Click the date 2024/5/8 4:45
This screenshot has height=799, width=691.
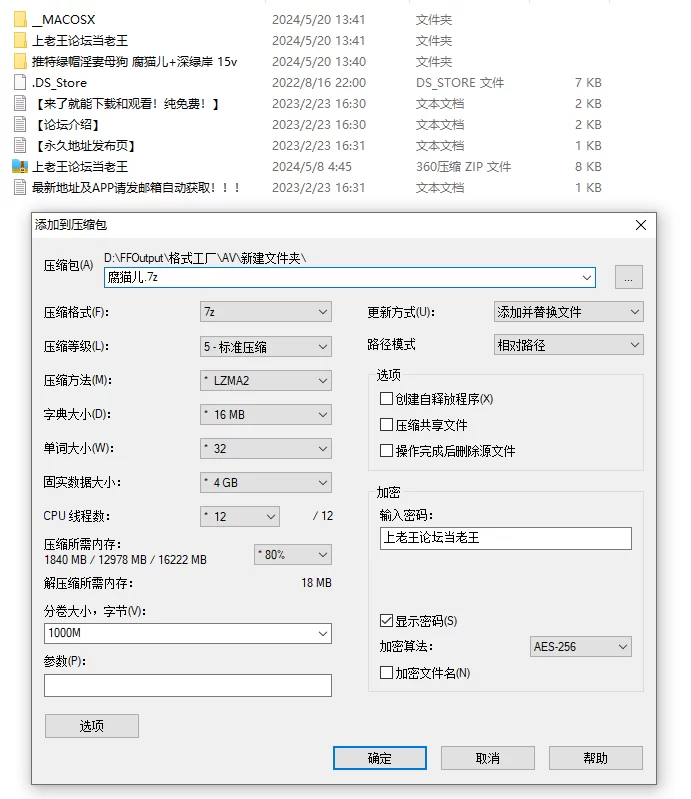pyautogui.click(x=312, y=167)
